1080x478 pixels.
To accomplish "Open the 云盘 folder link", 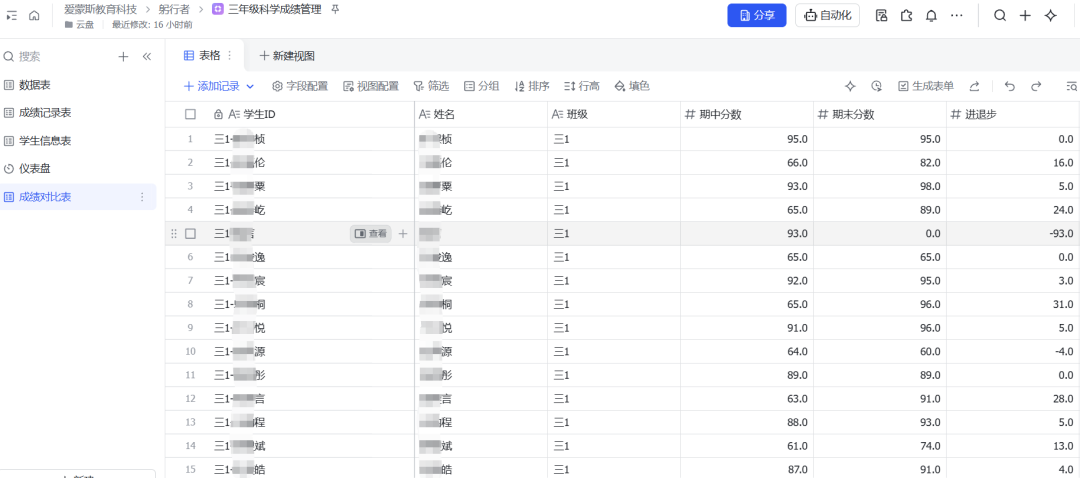I will point(79,25).
